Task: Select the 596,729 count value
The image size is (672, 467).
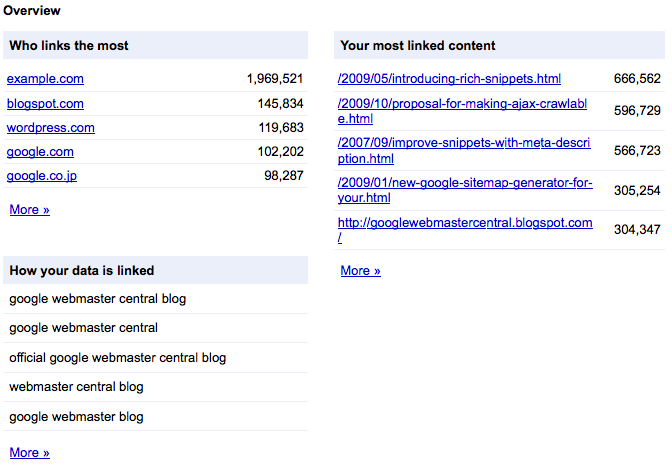Action: coord(637,111)
